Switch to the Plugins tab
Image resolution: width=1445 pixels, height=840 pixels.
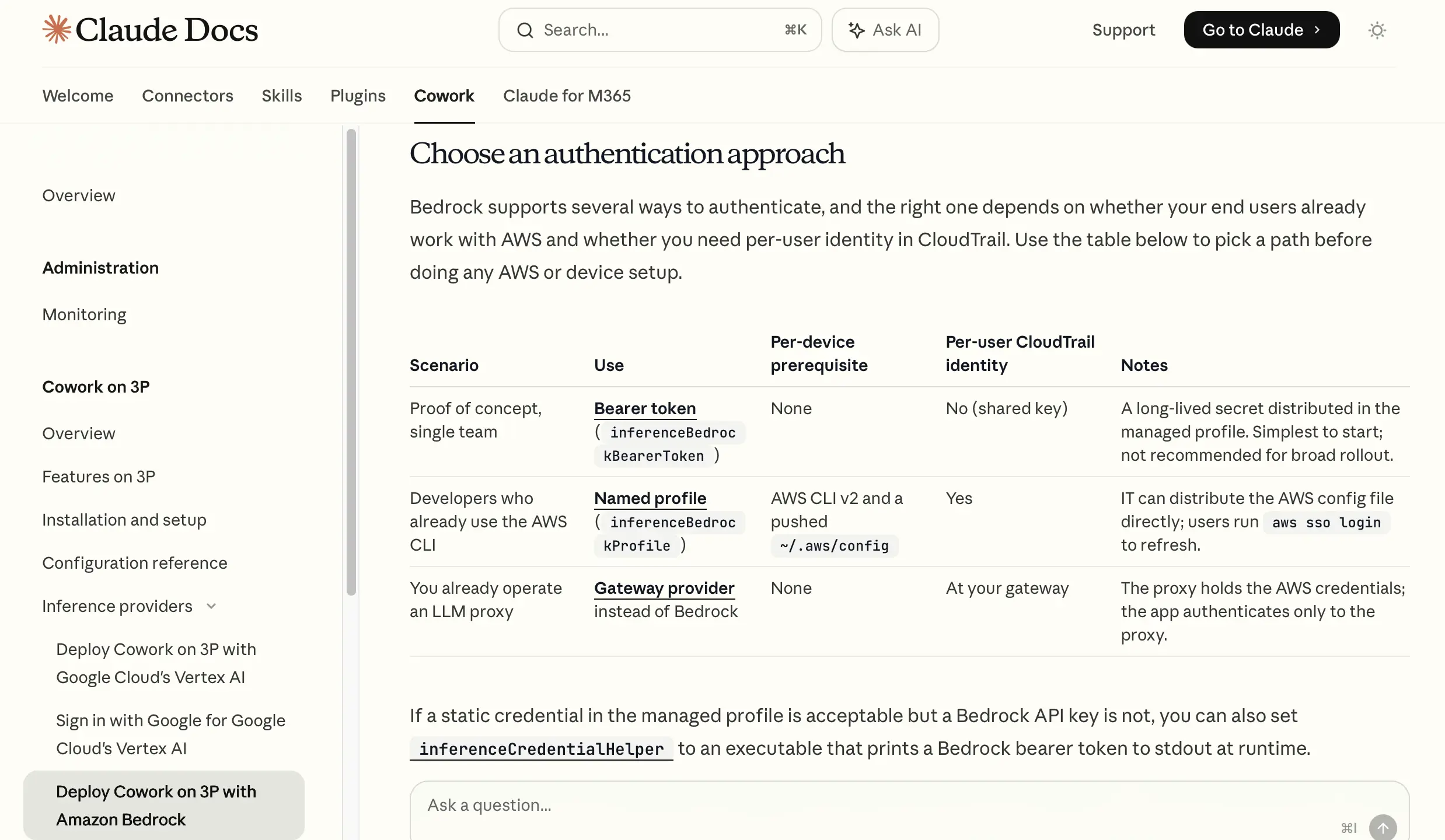[358, 96]
